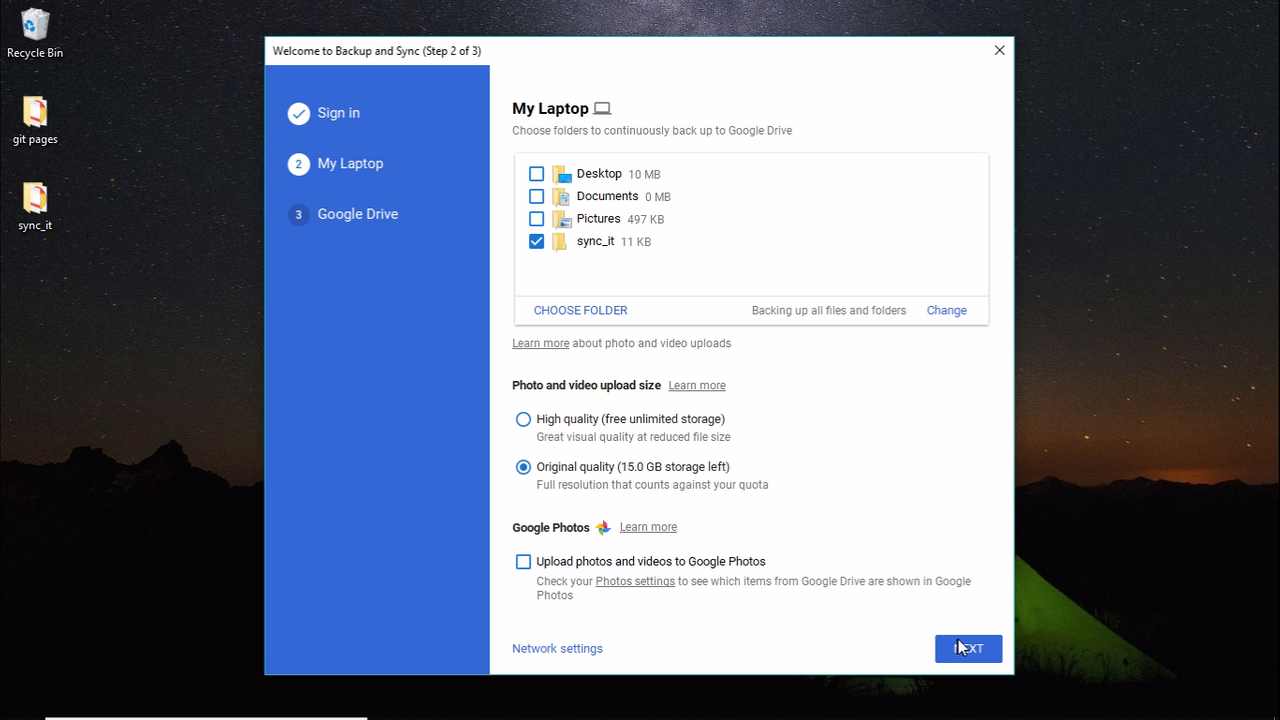Uncheck the sync_it folder checkbox
This screenshot has width=1280, height=720.
click(537, 242)
